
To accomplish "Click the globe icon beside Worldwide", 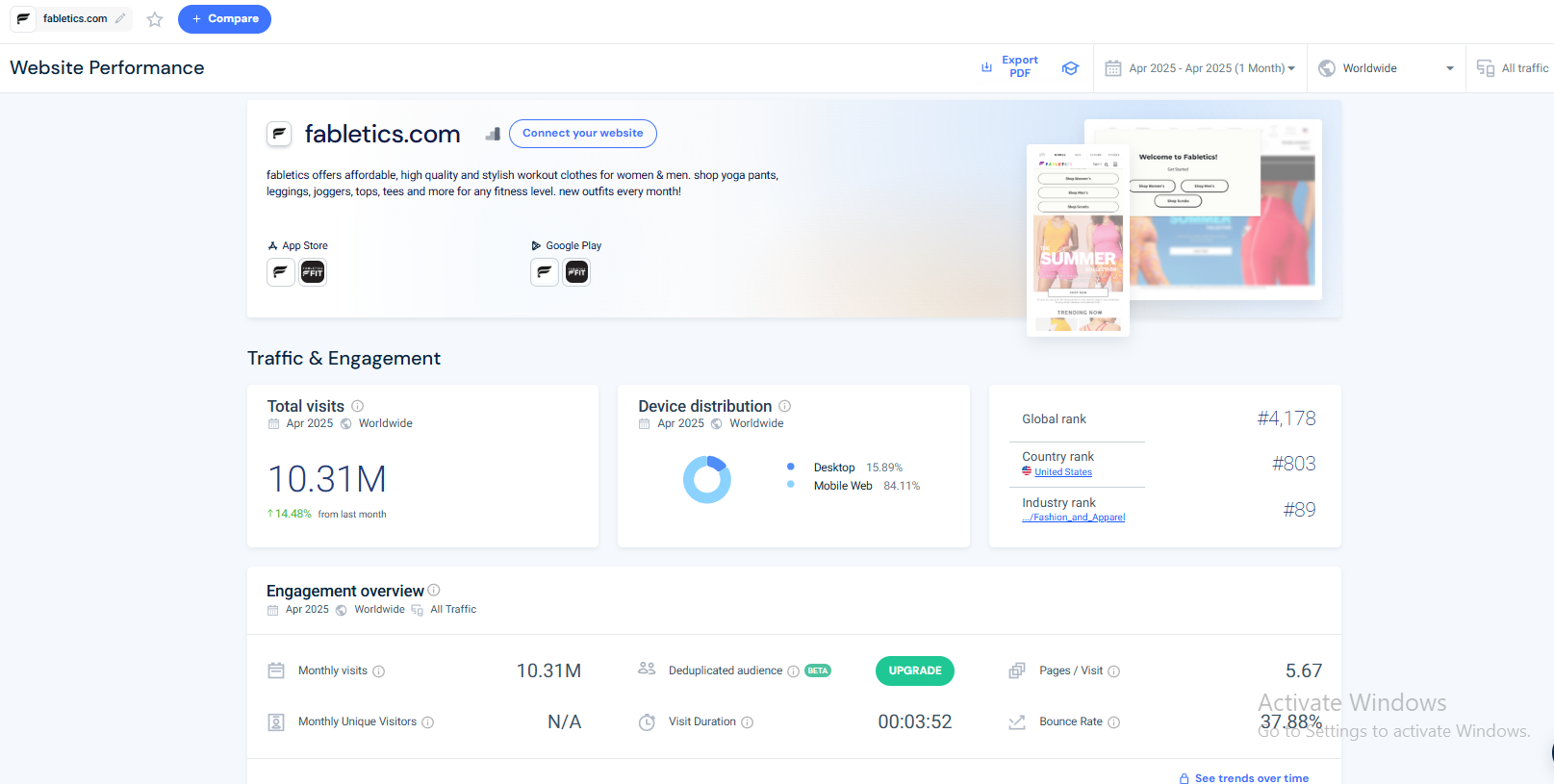I will click(1327, 68).
